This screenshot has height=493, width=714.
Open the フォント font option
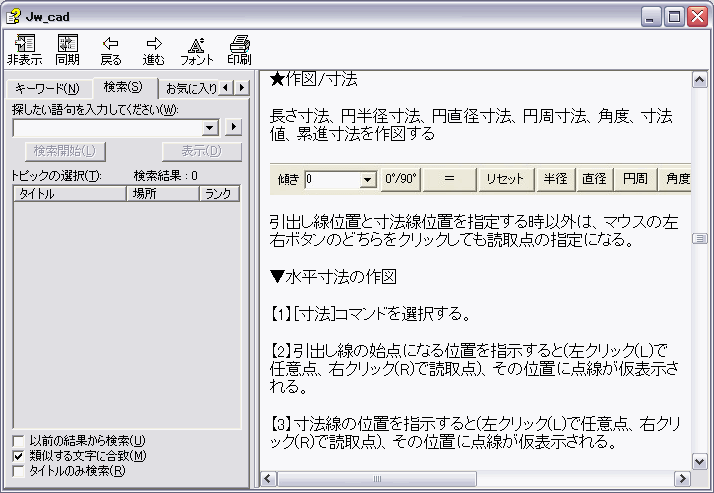pos(196,51)
